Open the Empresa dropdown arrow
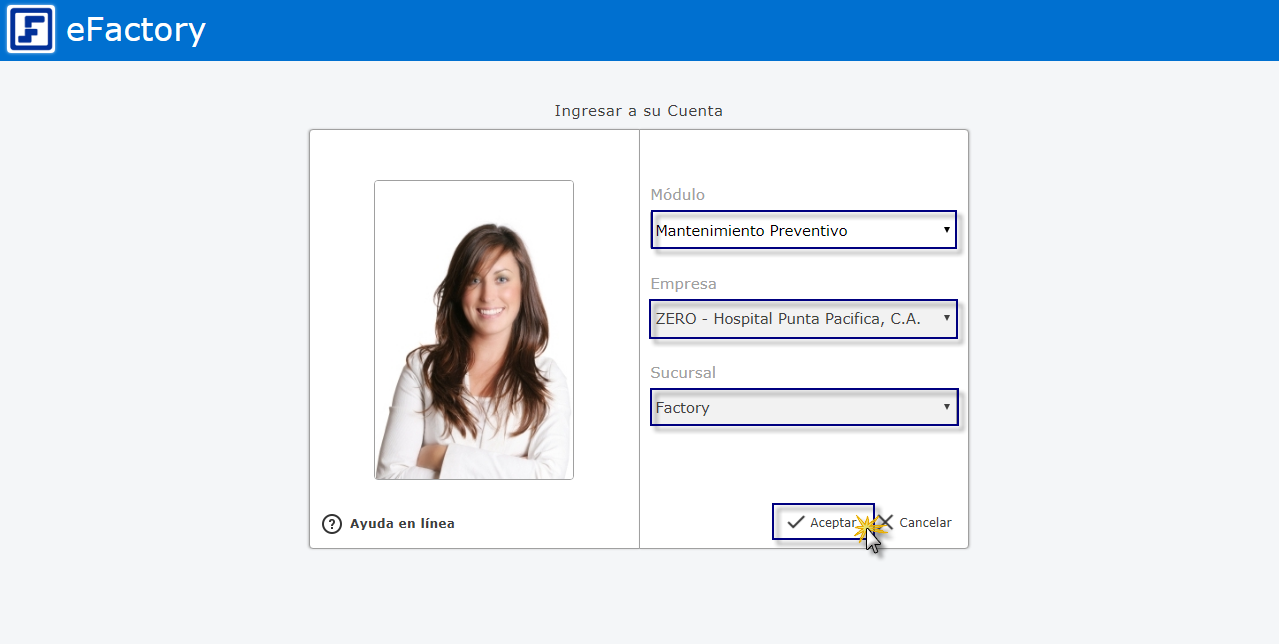 coord(946,319)
